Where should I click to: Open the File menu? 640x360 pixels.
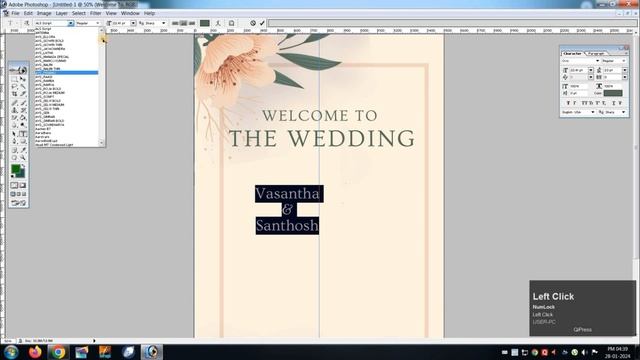15,13
